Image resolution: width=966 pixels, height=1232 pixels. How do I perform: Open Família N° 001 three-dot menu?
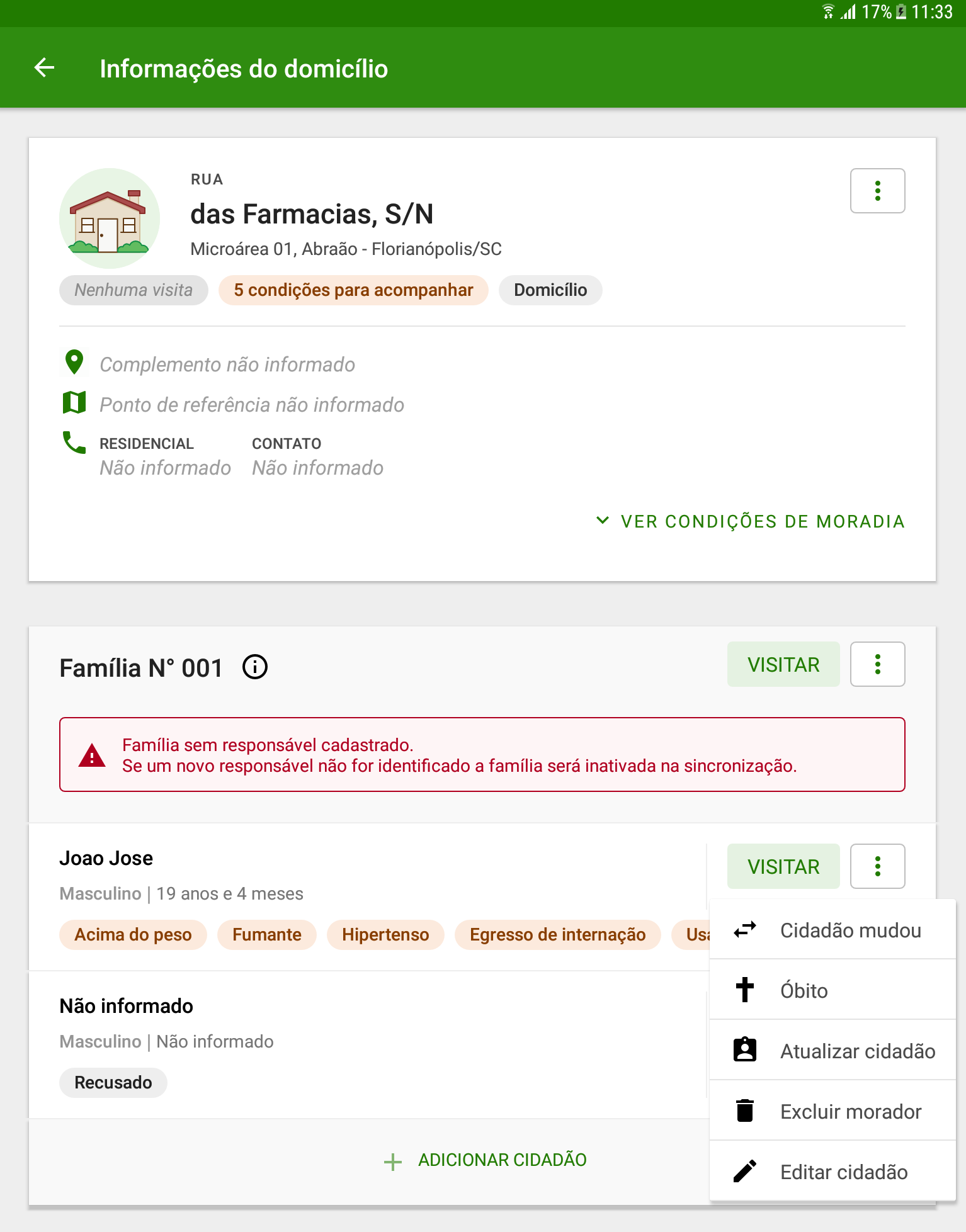tap(877, 664)
